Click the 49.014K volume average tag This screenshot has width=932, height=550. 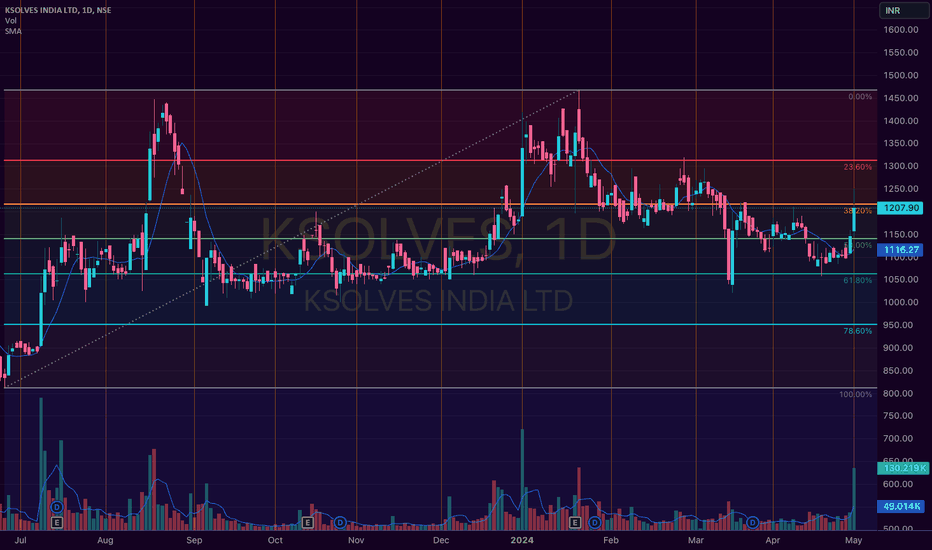click(900, 507)
